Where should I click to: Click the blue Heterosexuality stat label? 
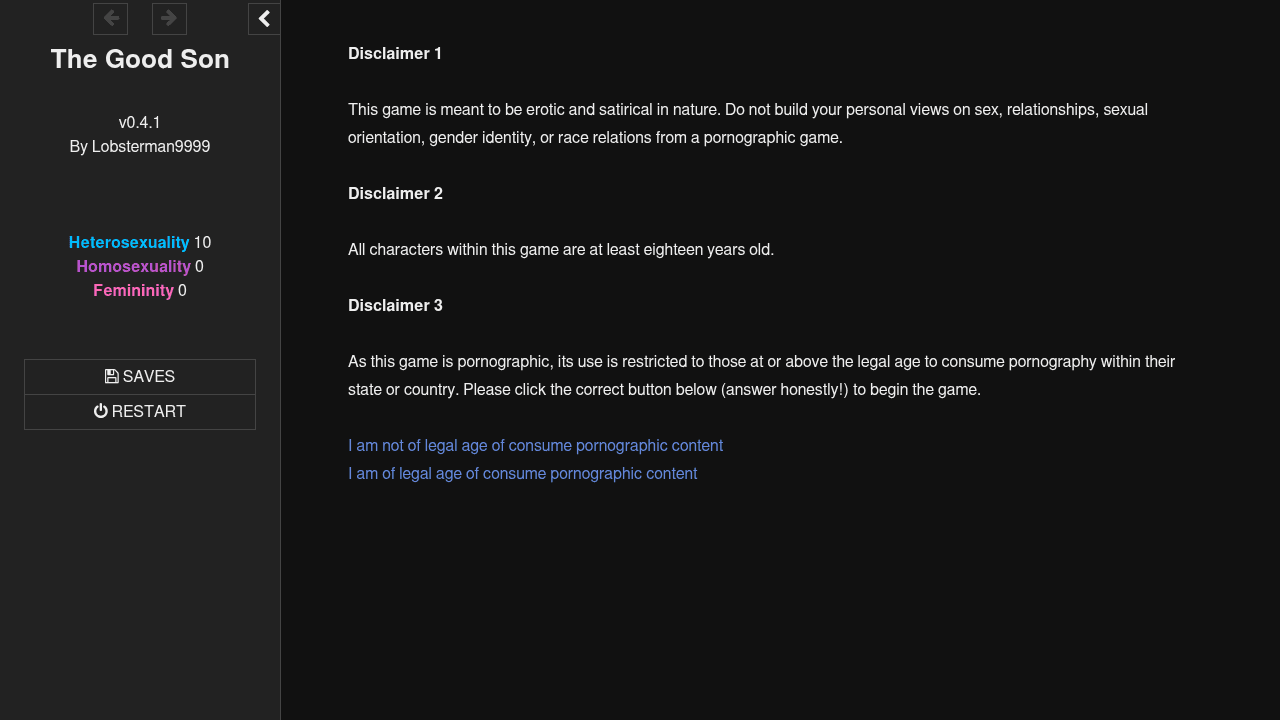(x=129, y=243)
